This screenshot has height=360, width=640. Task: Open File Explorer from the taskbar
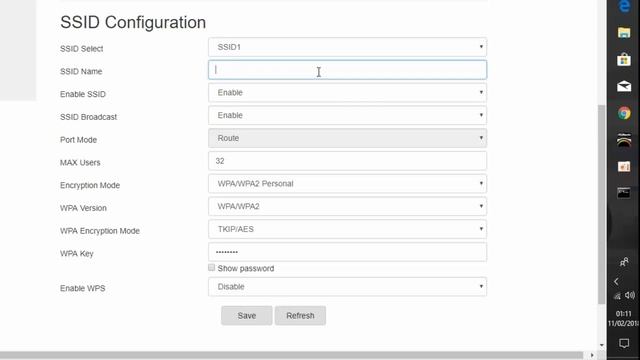click(624, 33)
